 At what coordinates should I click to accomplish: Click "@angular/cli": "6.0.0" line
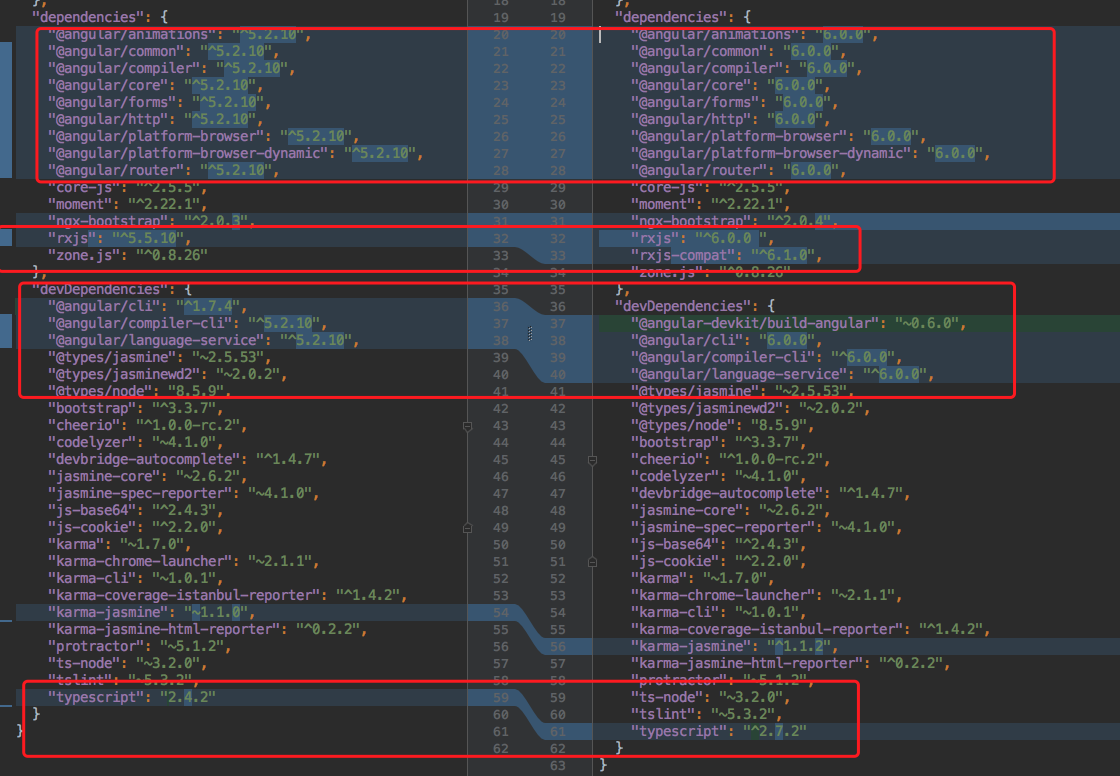tap(726, 341)
